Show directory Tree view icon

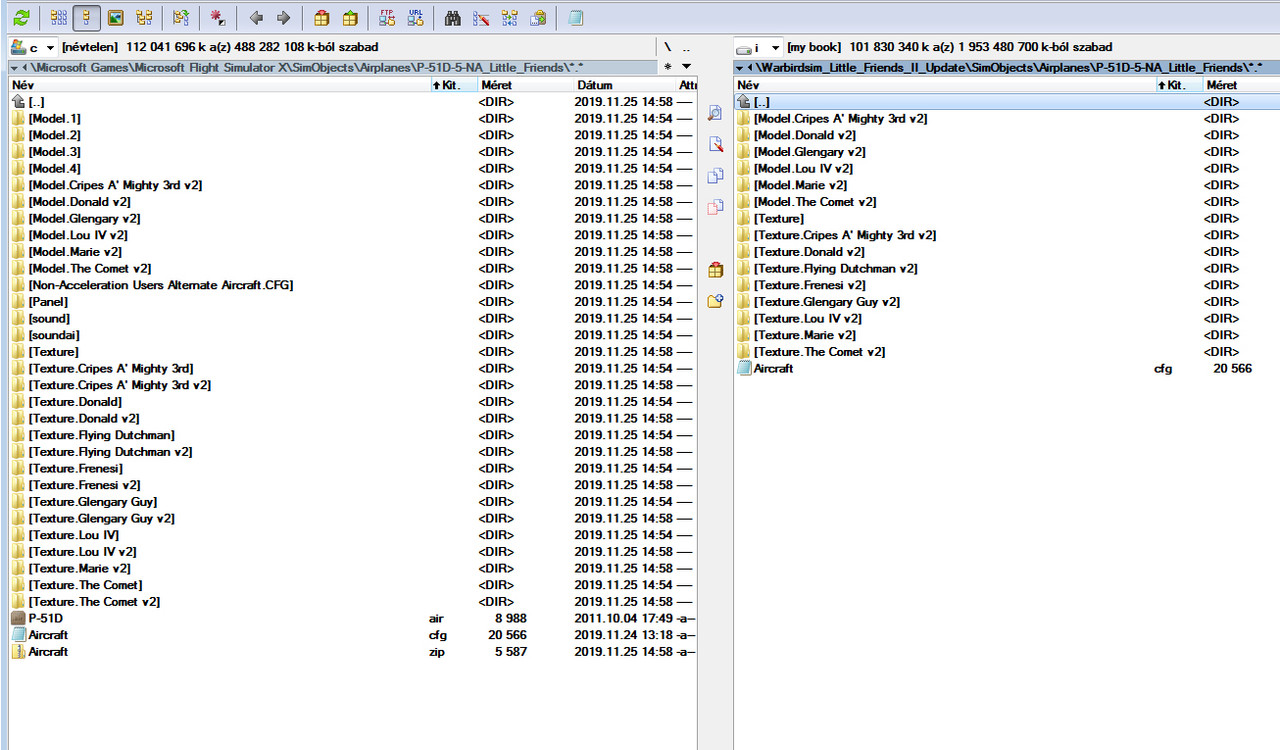tap(144, 17)
